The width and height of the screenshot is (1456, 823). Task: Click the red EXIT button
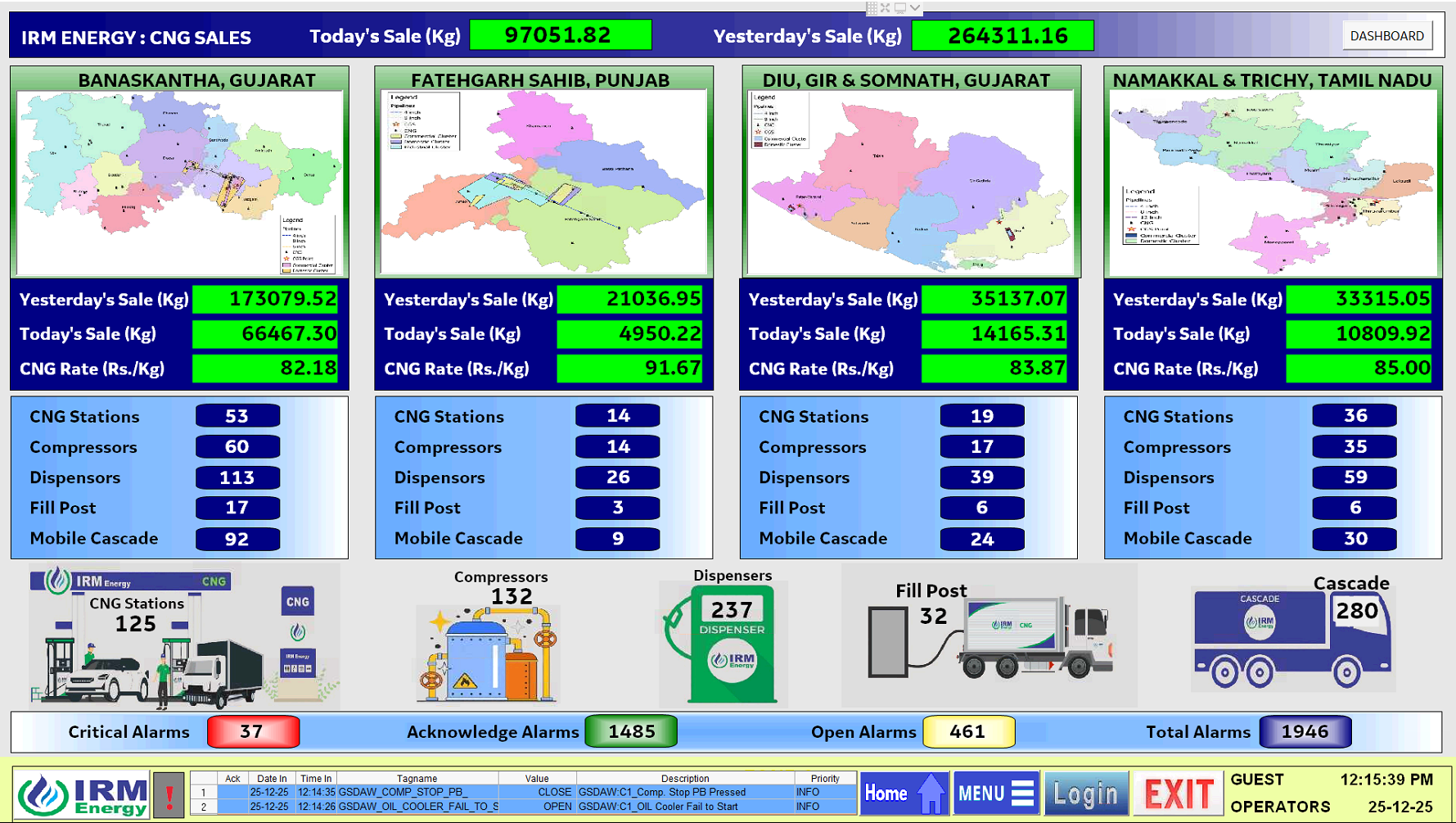[1178, 794]
